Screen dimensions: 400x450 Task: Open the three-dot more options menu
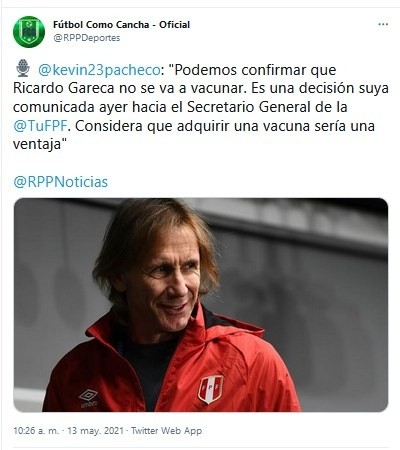(383, 24)
